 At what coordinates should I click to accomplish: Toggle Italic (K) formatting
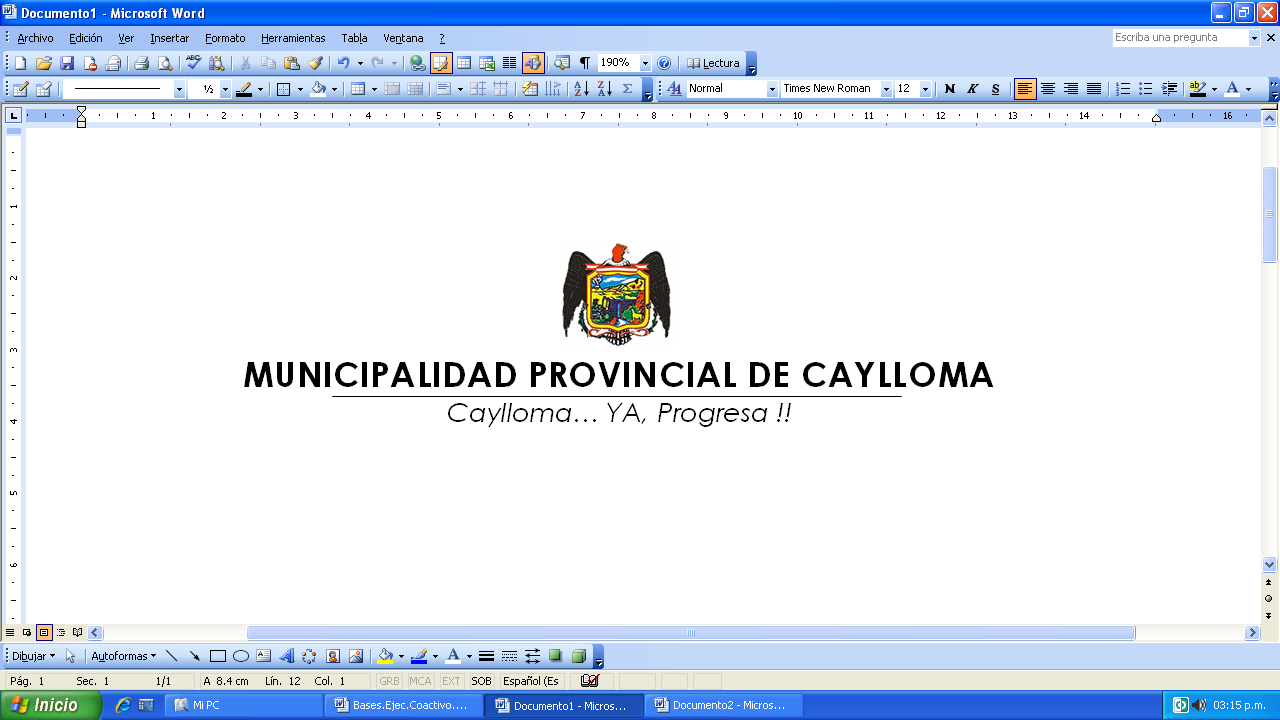[x=972, y=89]
